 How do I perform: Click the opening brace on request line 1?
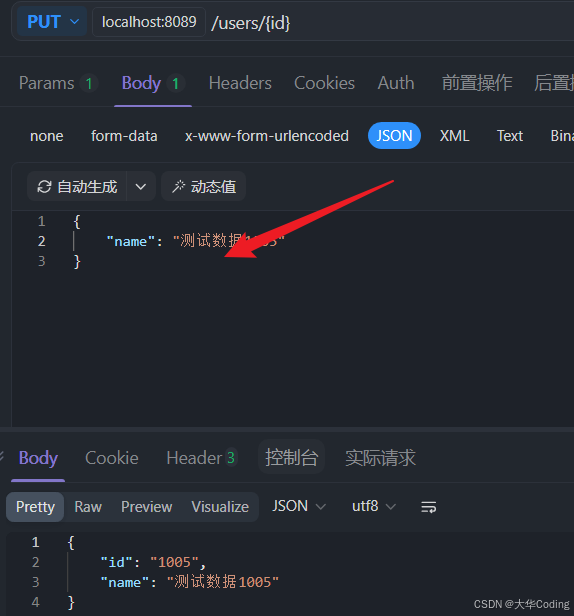(x=77, y=222)
